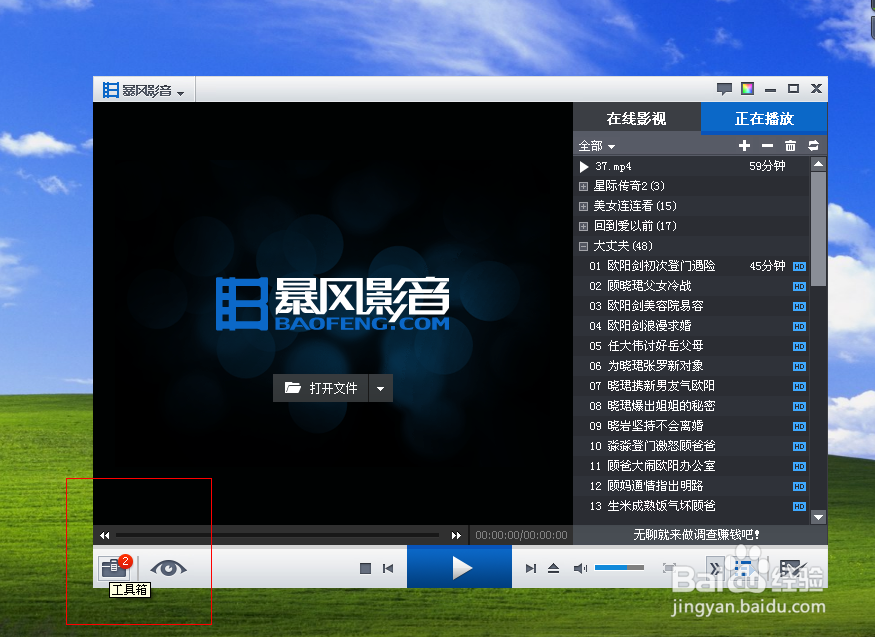This screenshot has height=637, width=875.
Task: Open the video check-mark tool icon
Action: click(792, 568)
